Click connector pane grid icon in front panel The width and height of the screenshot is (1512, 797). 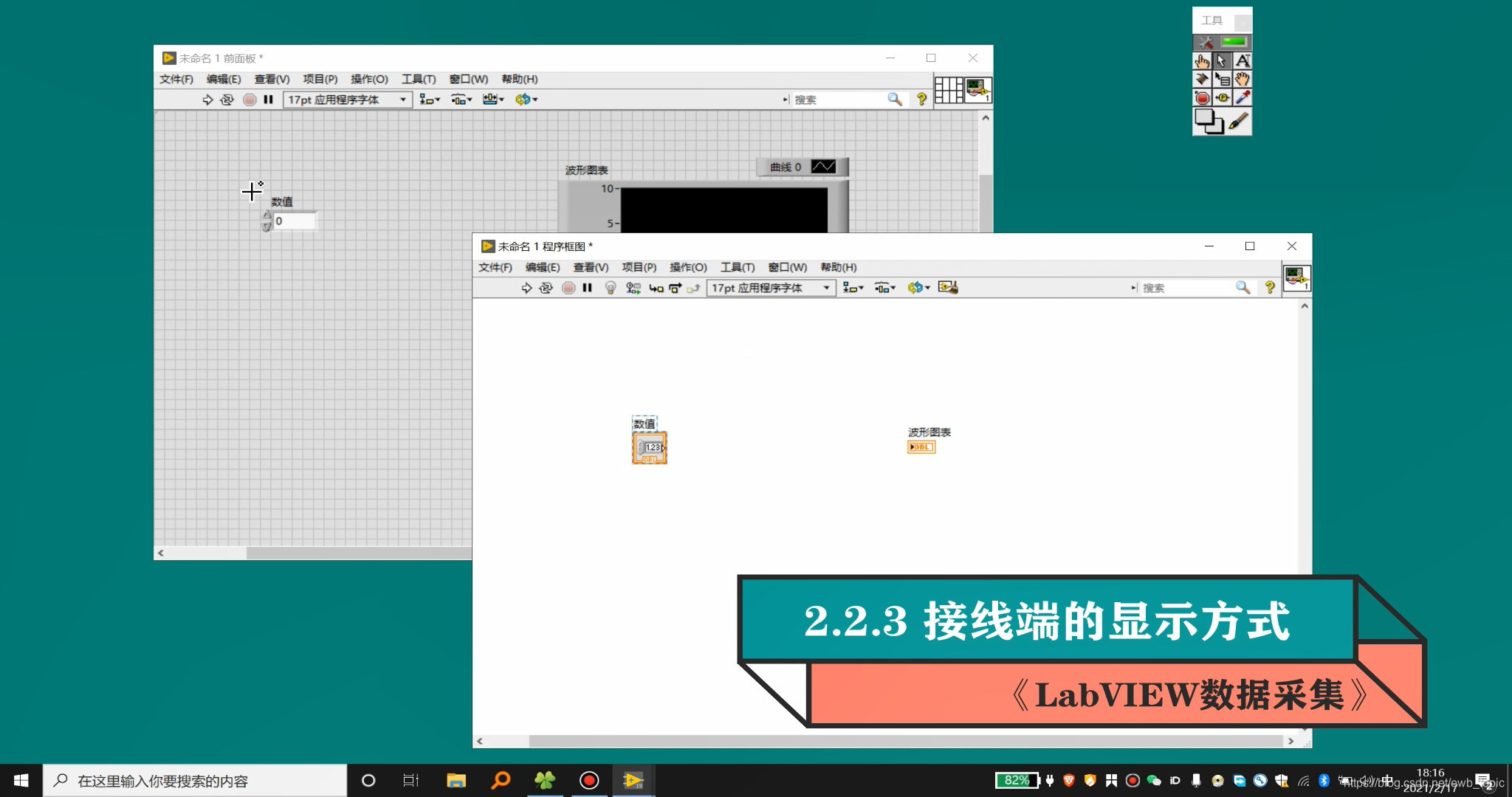949,90
